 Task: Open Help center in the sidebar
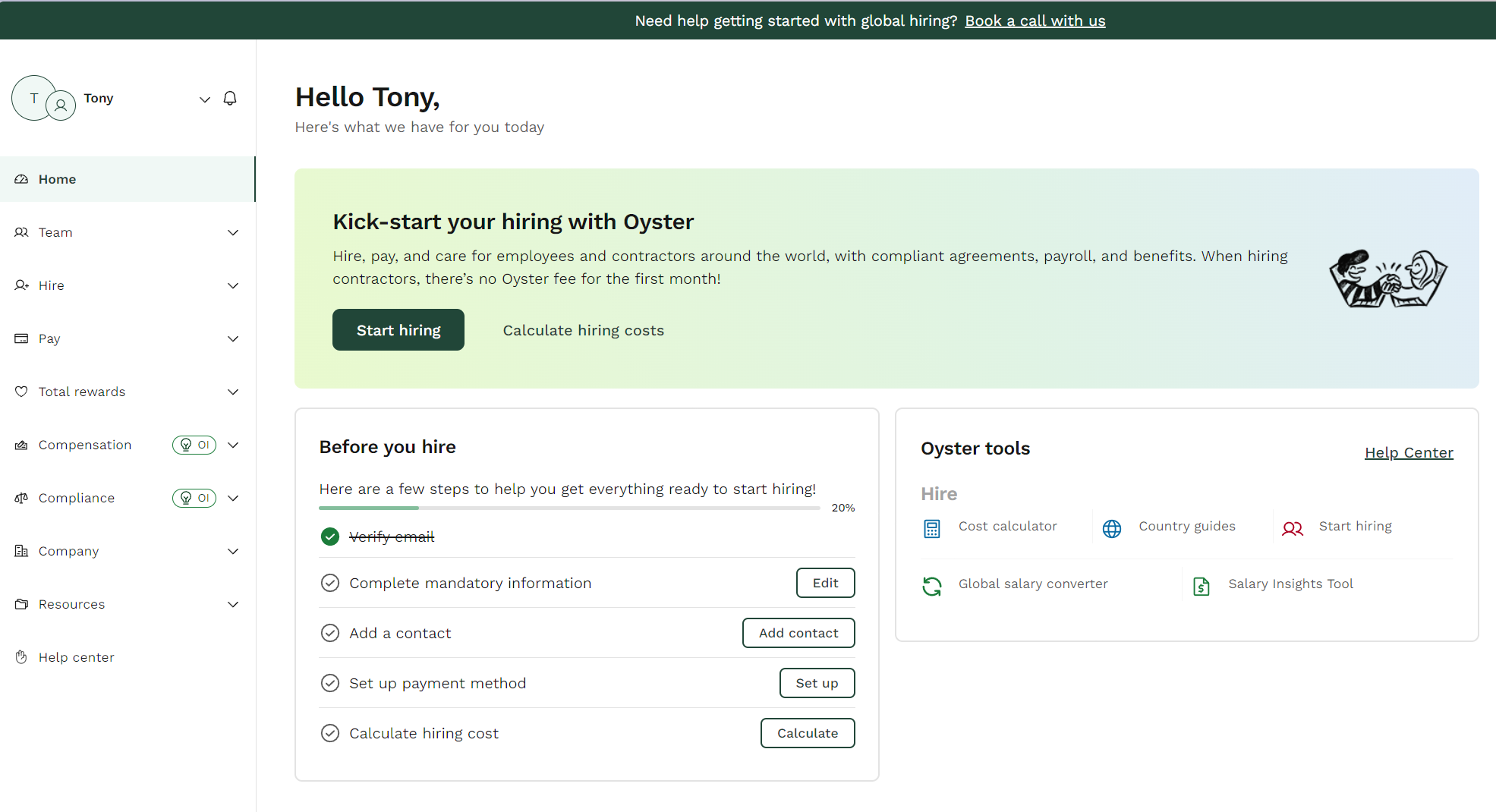pos(76,657)
